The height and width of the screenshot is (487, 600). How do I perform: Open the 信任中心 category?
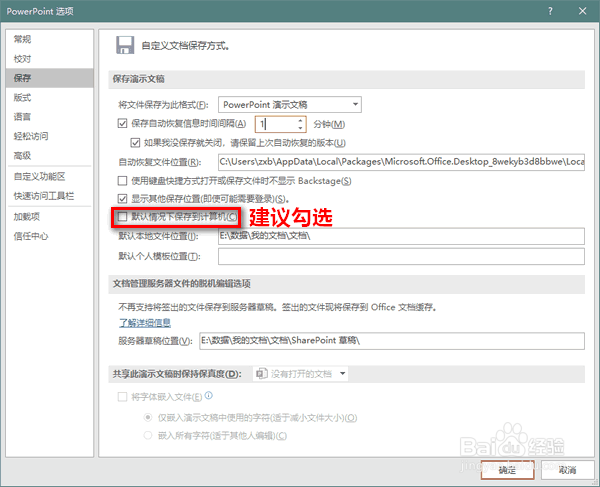(x=50, y=236)
